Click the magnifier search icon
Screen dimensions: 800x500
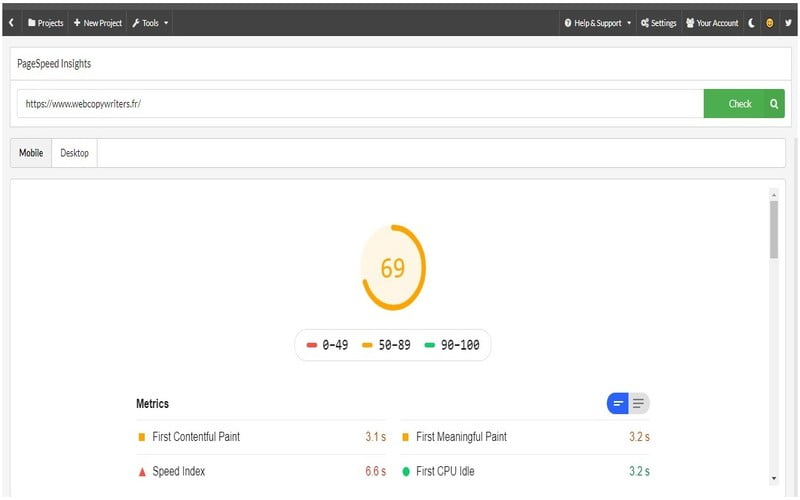pyautogui.click(x=774, y=104)
